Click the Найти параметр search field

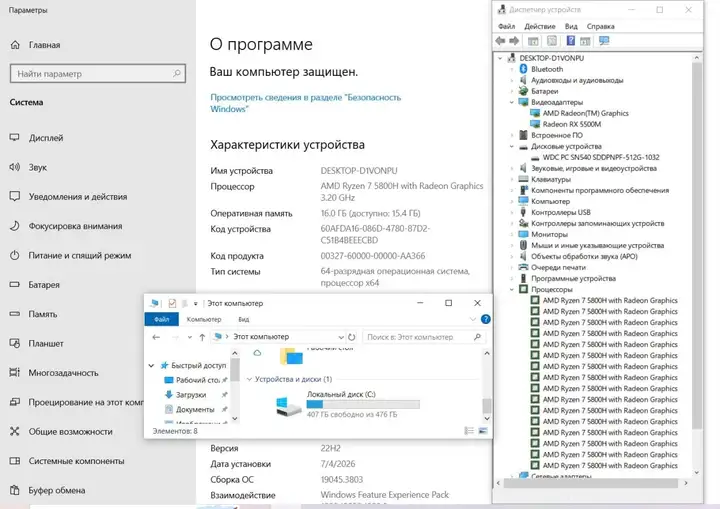point(98,74)
